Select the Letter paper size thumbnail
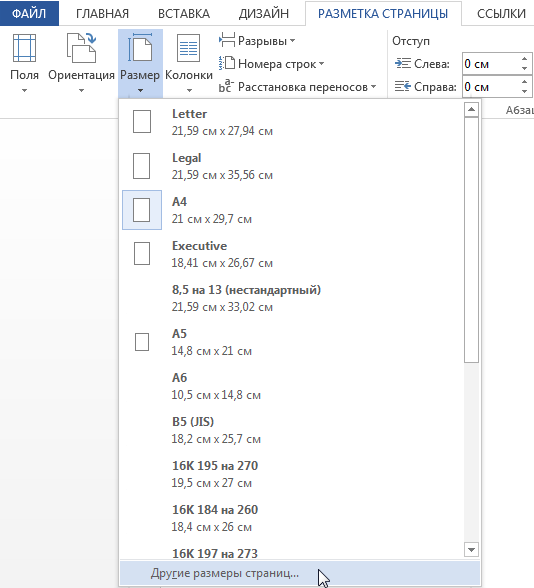The width and height of the screenshot is (534, 588). coord(142,122)
